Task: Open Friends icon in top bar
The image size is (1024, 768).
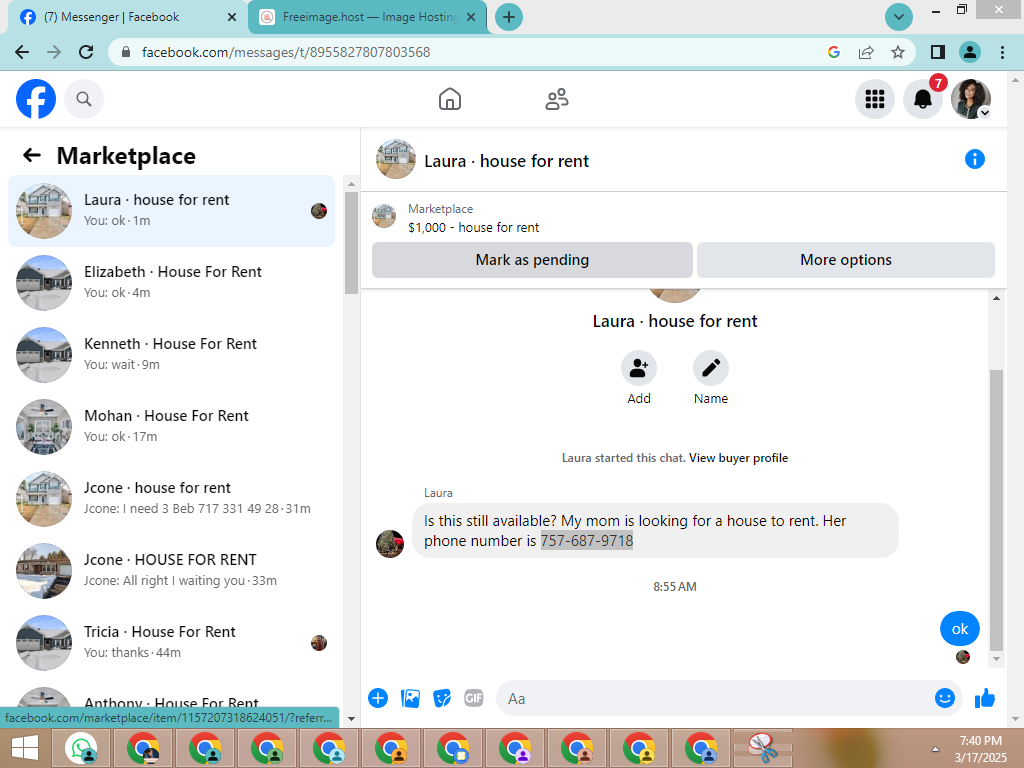Action: (x=556, y=99)
